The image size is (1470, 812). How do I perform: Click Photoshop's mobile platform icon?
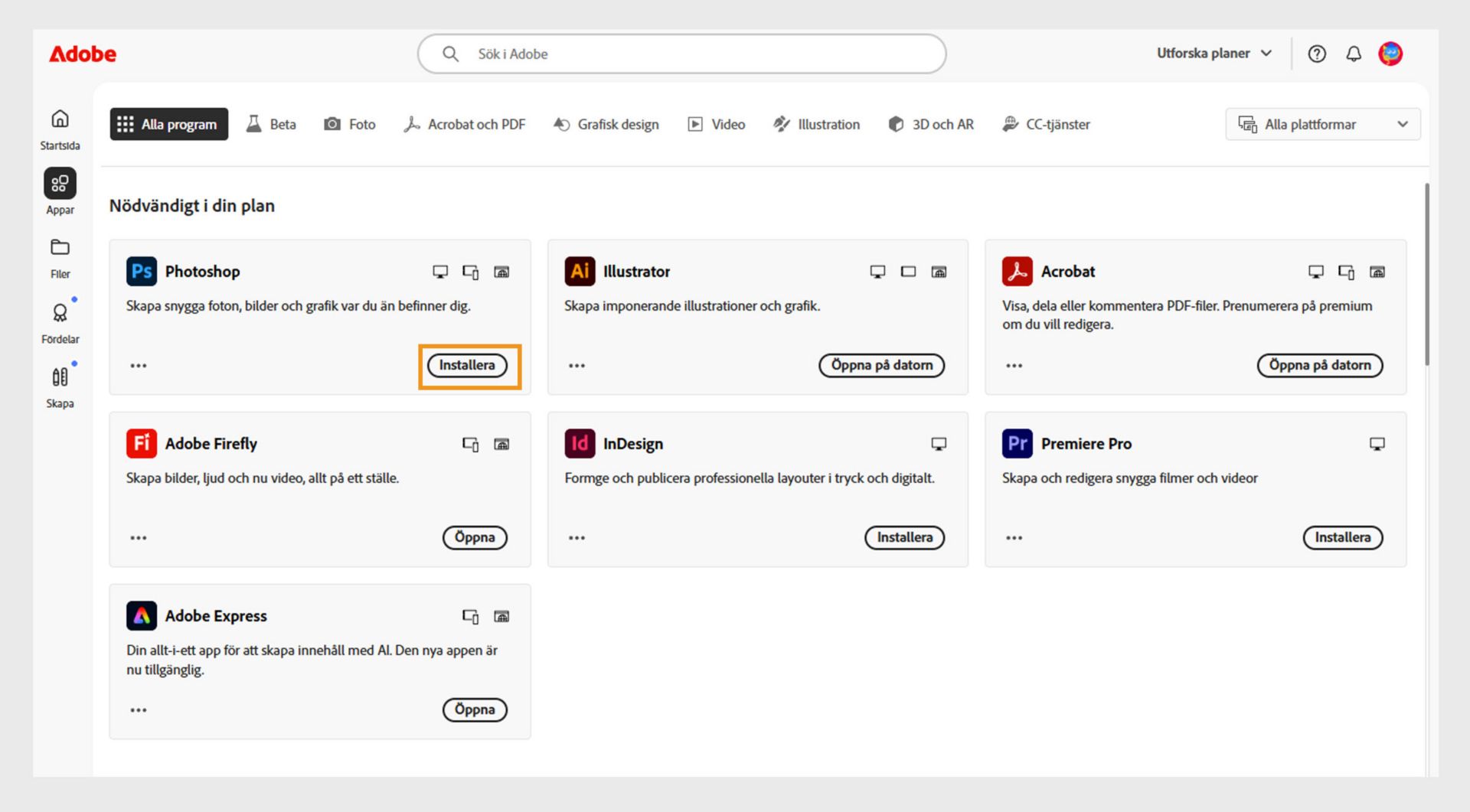[471, 272]
